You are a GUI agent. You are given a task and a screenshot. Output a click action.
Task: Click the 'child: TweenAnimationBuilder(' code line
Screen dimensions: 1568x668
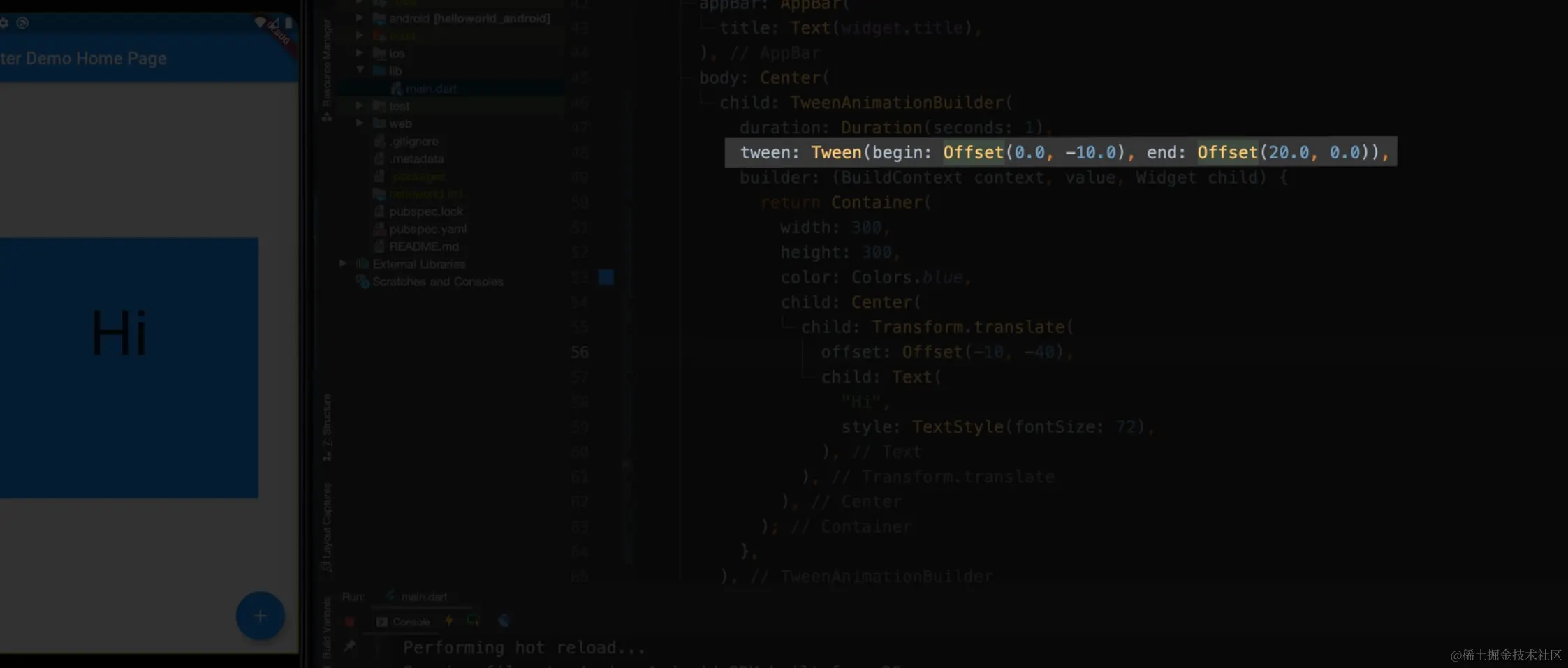click(866, 103)
